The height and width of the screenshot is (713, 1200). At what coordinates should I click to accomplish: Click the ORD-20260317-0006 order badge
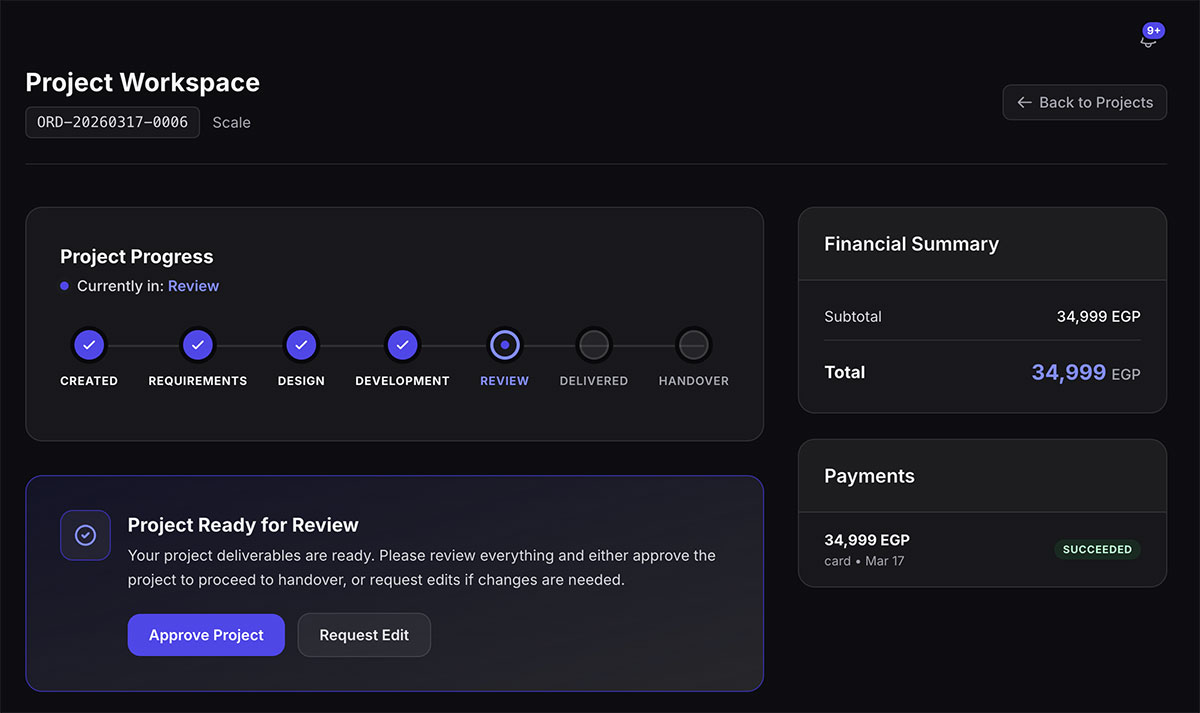112,122
